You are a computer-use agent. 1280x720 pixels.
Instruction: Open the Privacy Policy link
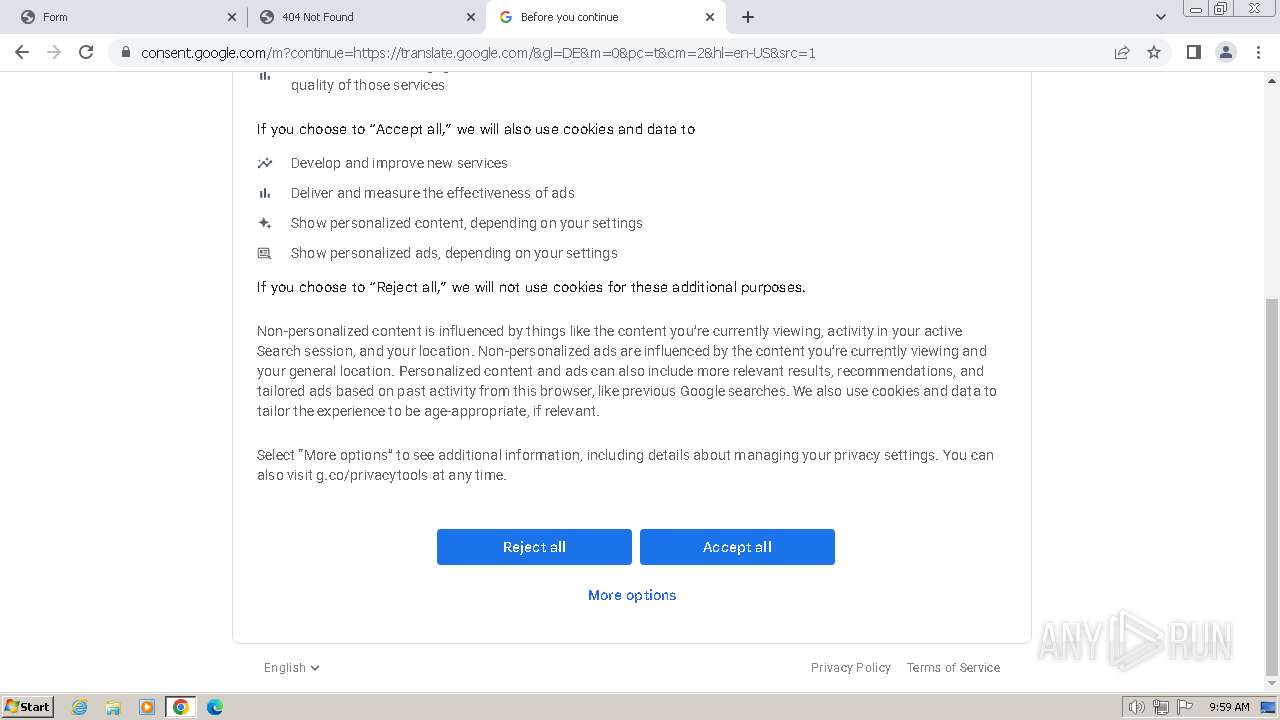pos(850,668)
